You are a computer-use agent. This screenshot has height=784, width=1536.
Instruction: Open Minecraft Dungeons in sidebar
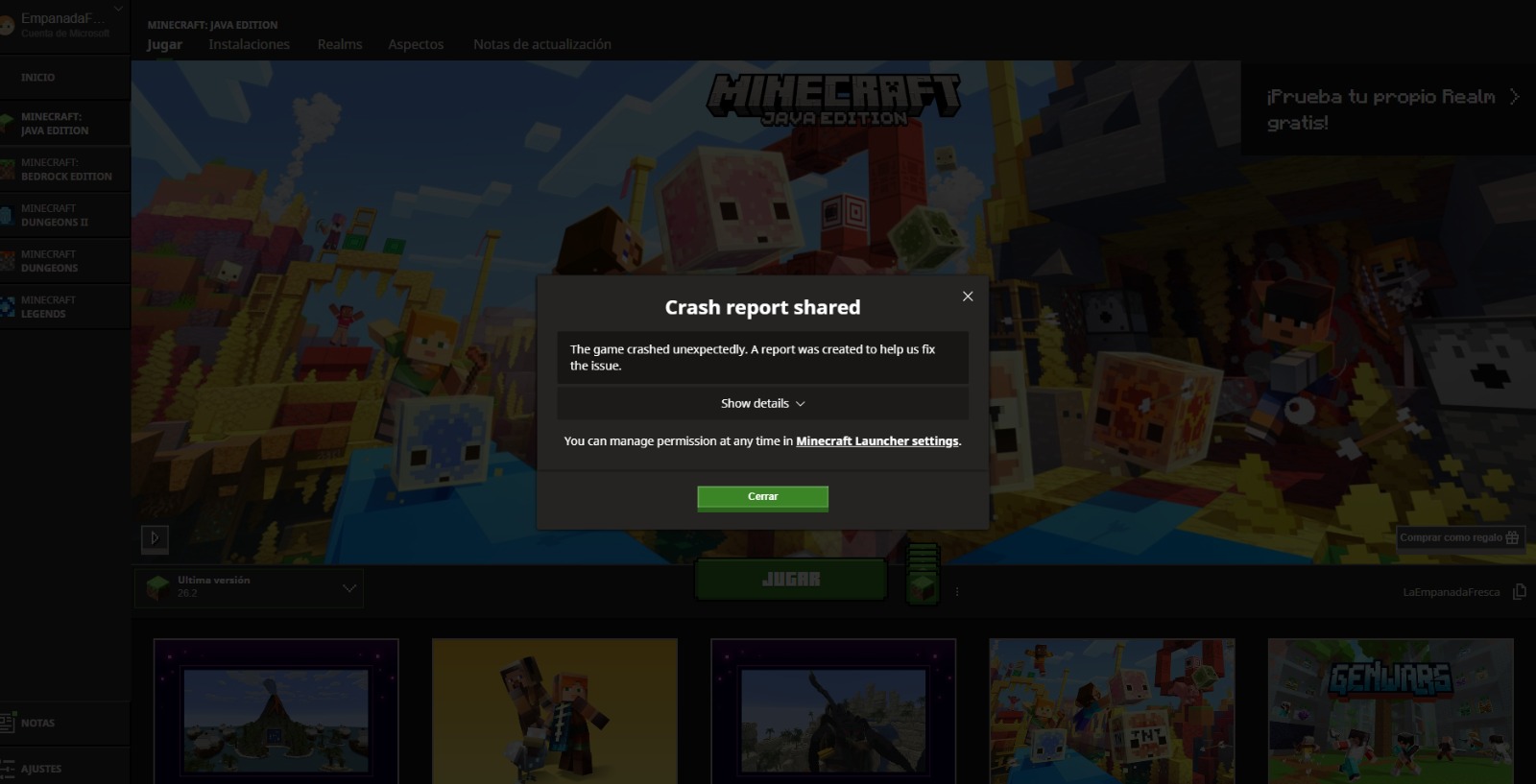[64, 261]
